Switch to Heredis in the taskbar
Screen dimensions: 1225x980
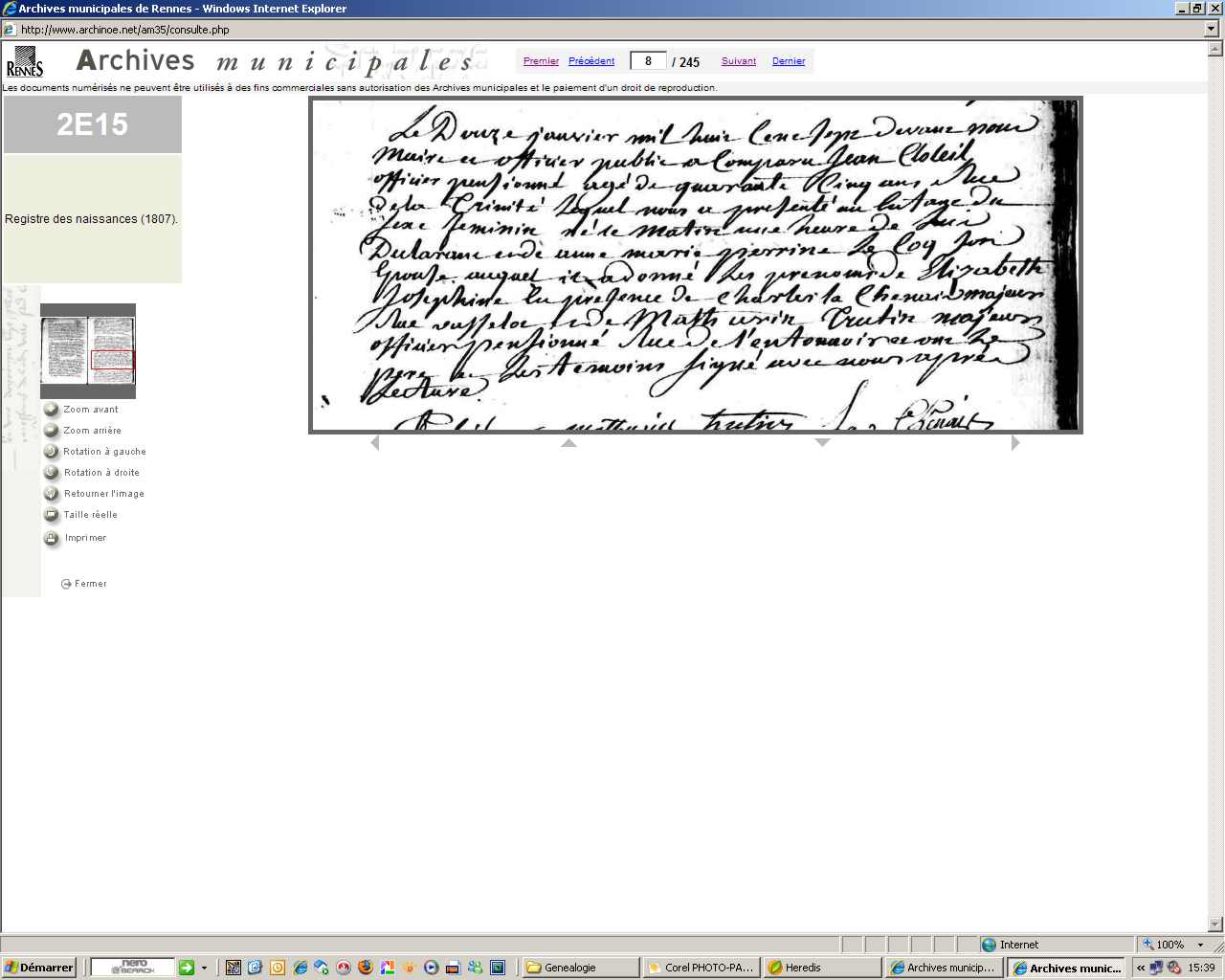pyautogui.click(x=823, y=968)
